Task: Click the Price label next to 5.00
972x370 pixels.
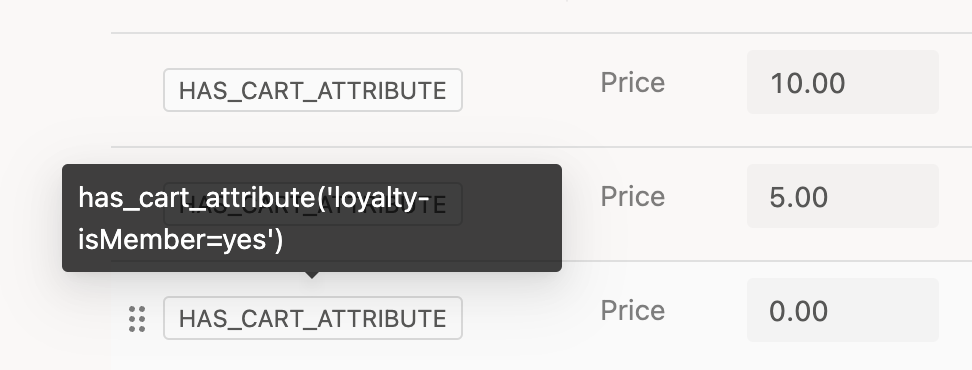Action: coord(632,196)
